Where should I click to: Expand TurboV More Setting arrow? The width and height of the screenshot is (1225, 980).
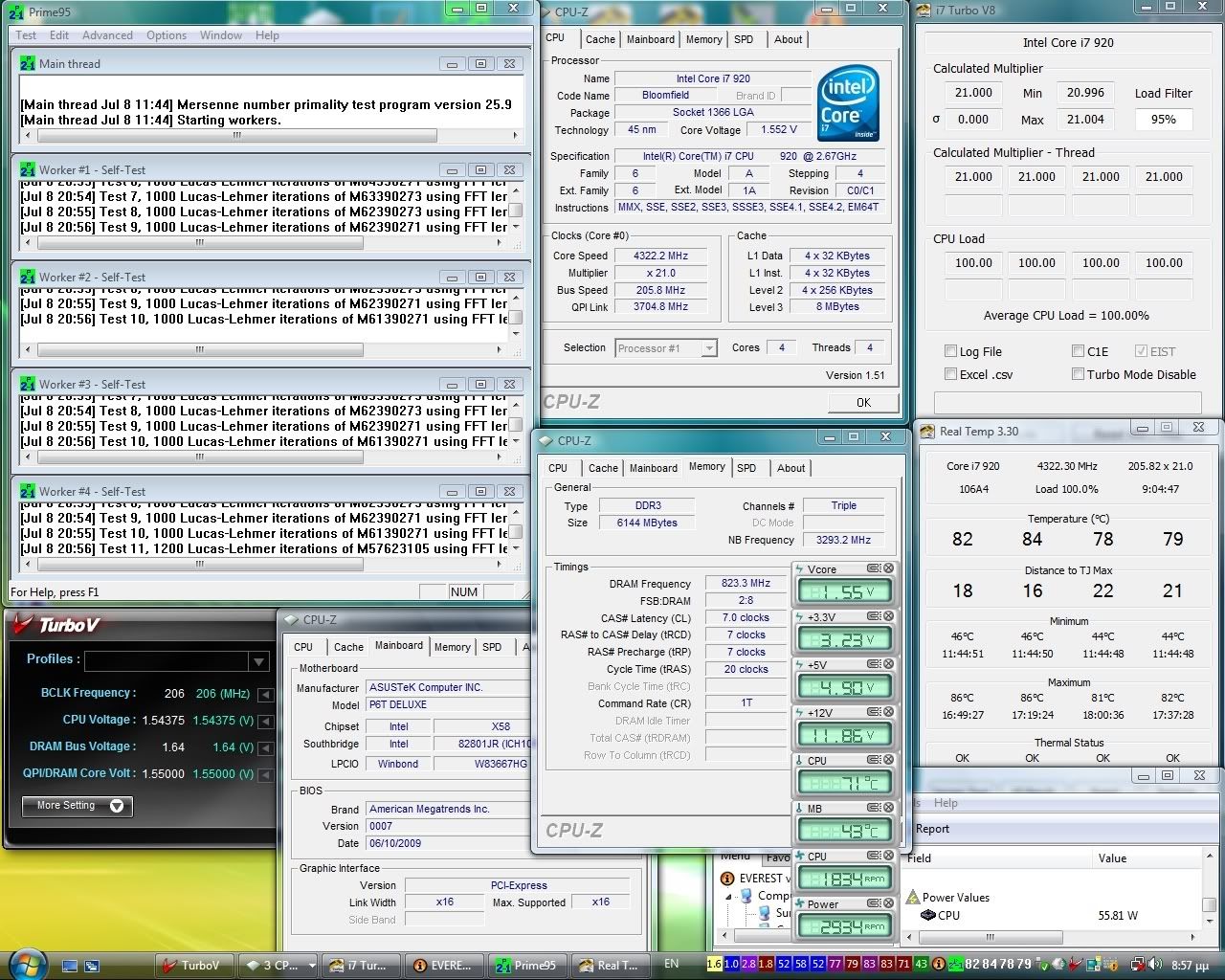point(117,806)
